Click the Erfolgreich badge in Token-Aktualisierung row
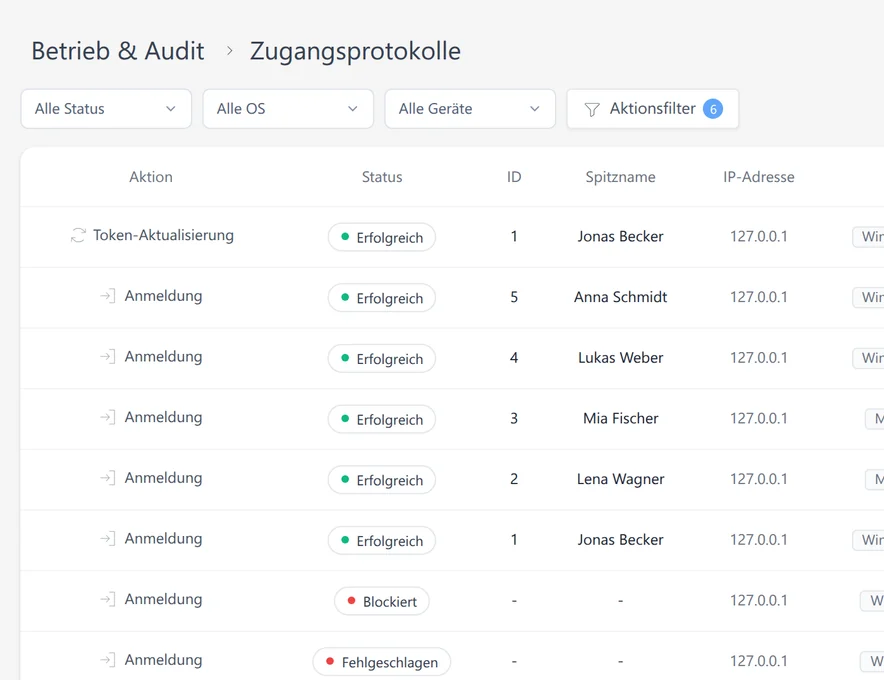The width and height of the screenshot is (884, 680). coord(382,237)
